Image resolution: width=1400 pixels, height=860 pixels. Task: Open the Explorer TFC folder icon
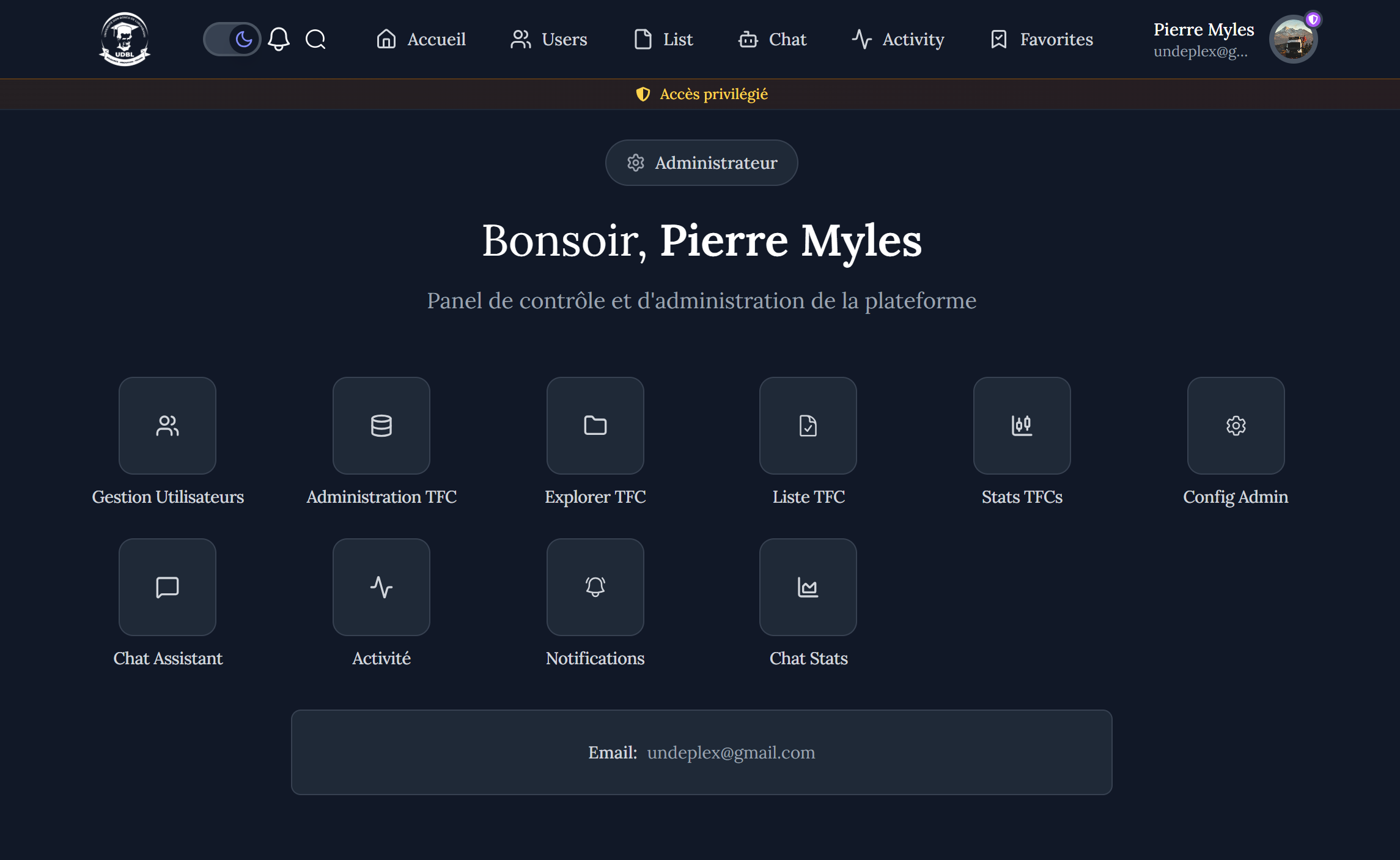click(x=595, y=426)
